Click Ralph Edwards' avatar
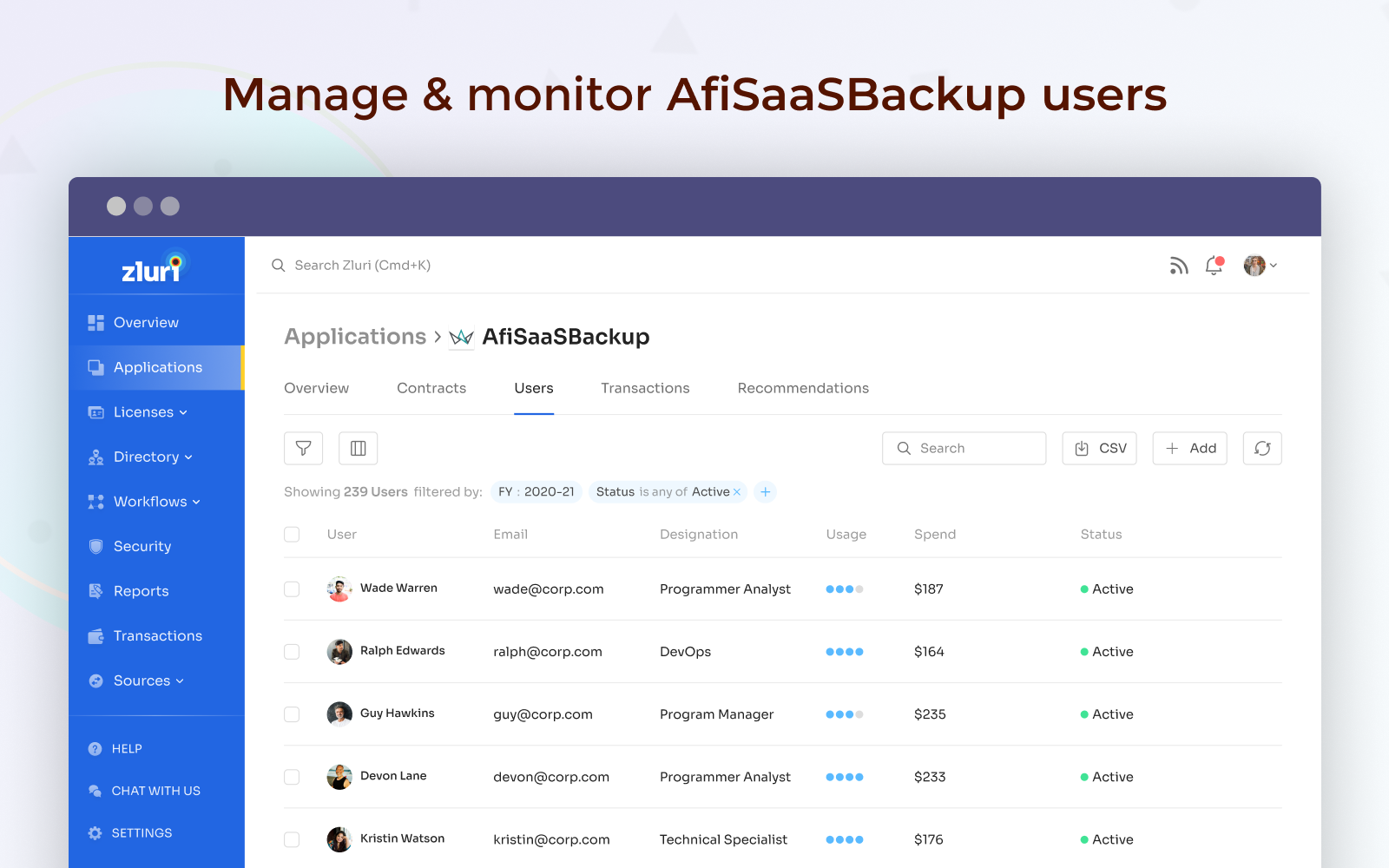The height and width of the screenshot is (868, 1389). (339, 651)
